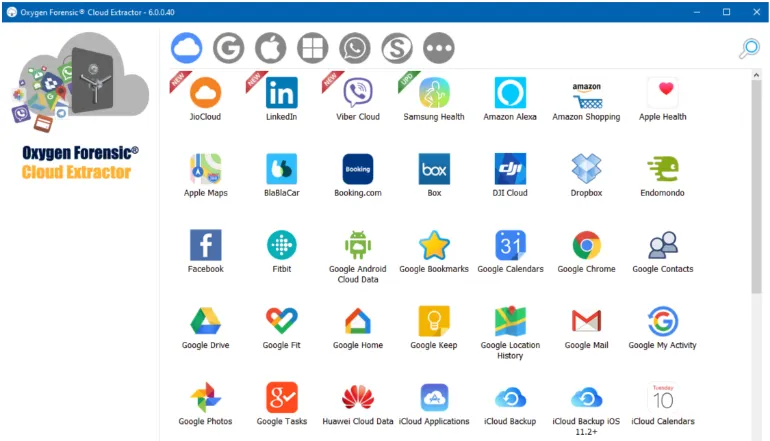This screenshot has width=770, height=441.
Task: Open Google Chrome service
Action: (x=586, y=251)
